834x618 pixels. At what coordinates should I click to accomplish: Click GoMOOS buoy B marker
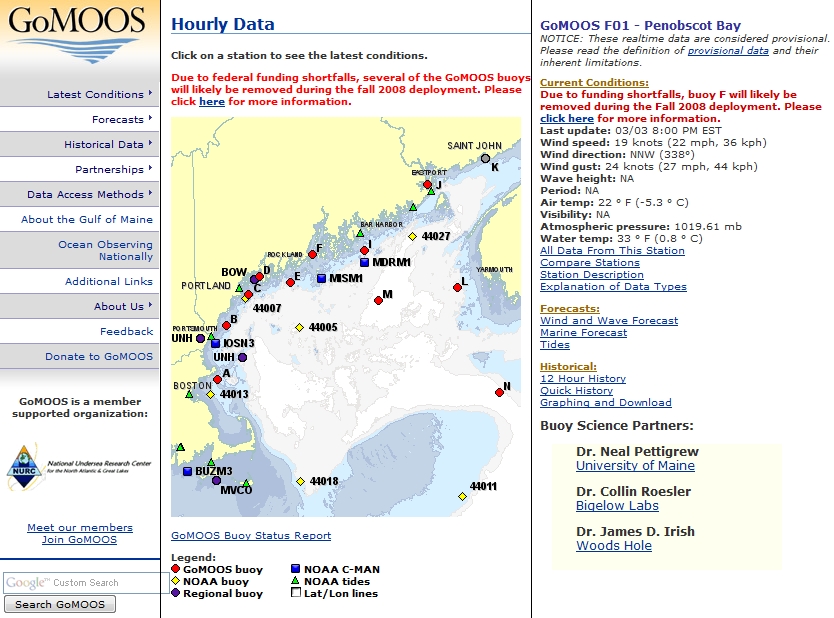click(226, 325)
